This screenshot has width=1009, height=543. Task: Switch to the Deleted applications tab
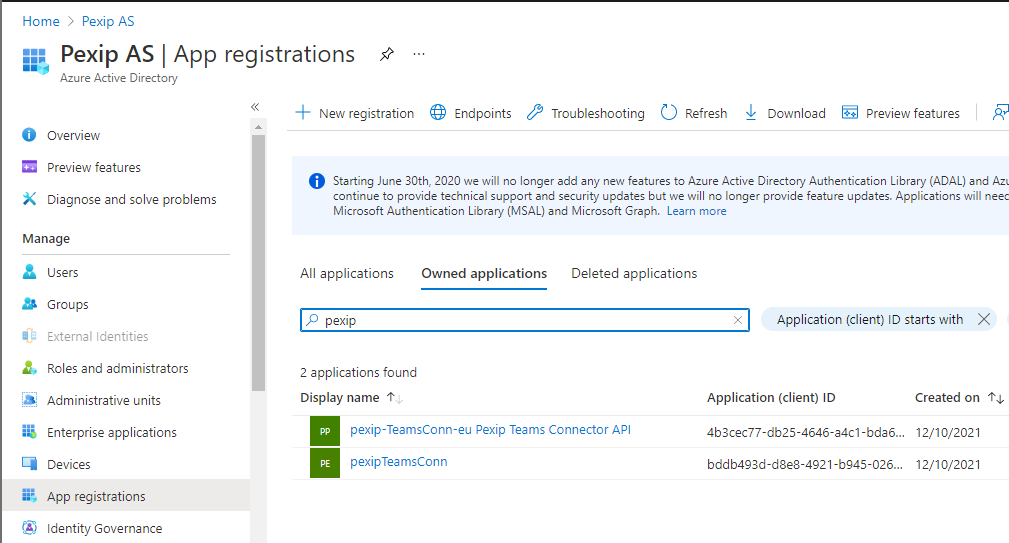pos(634,273)
